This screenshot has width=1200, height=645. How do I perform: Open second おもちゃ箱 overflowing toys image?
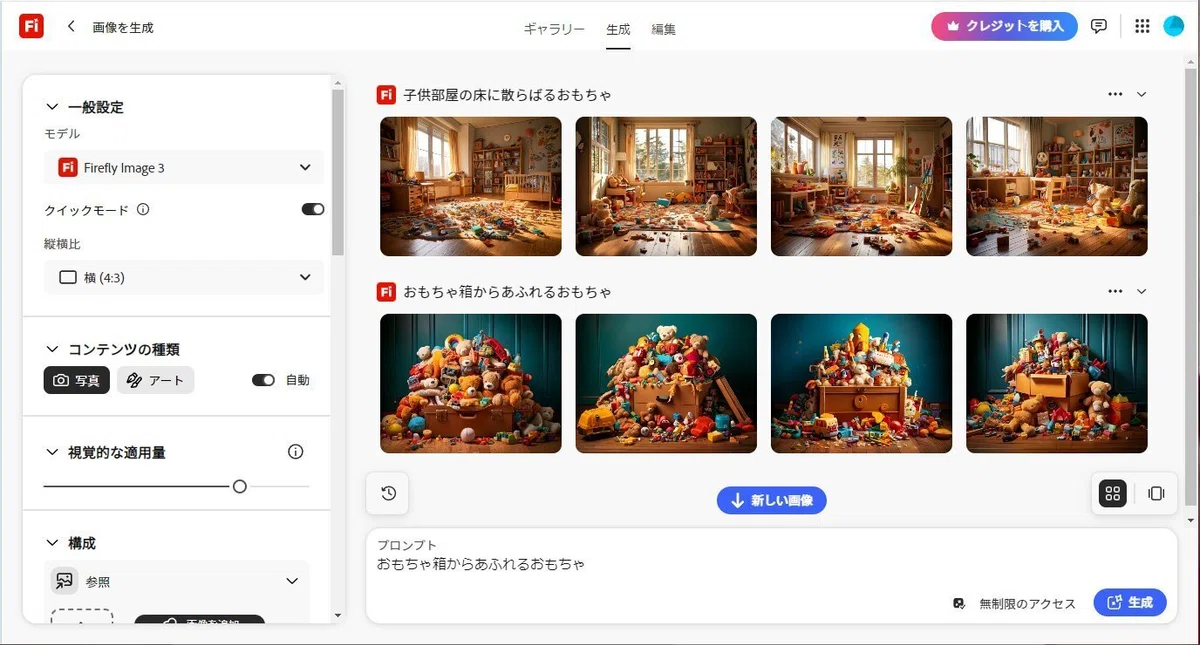point(666,383)
